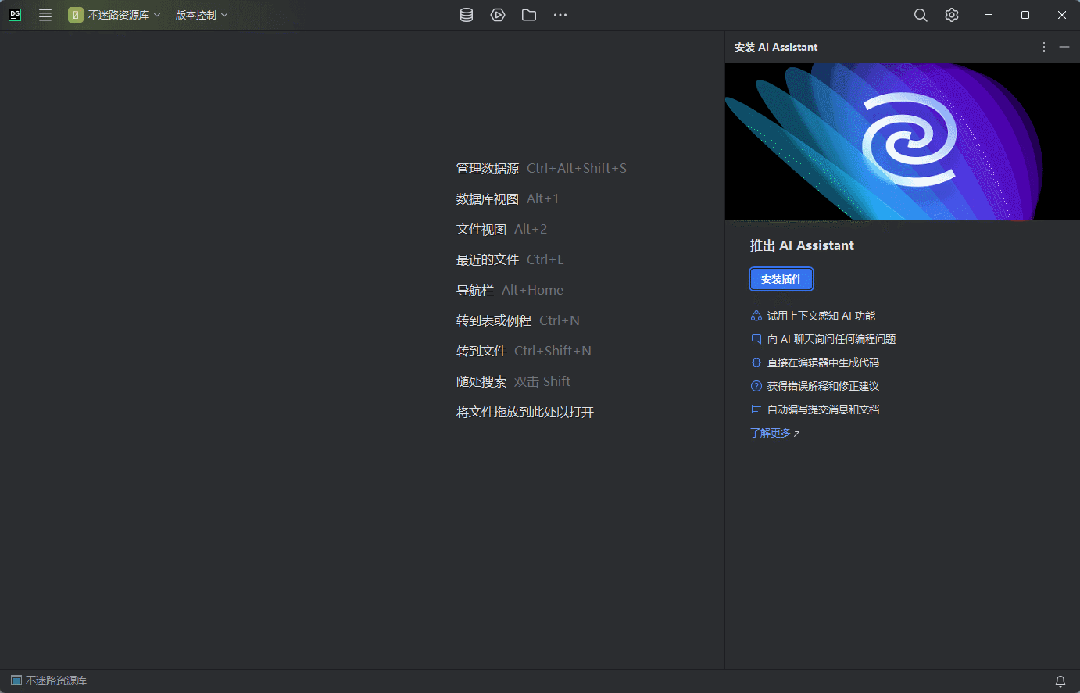The image size is (1080, 693).
Task: Open the Services tool window icon
Action: tap(498, 15)
